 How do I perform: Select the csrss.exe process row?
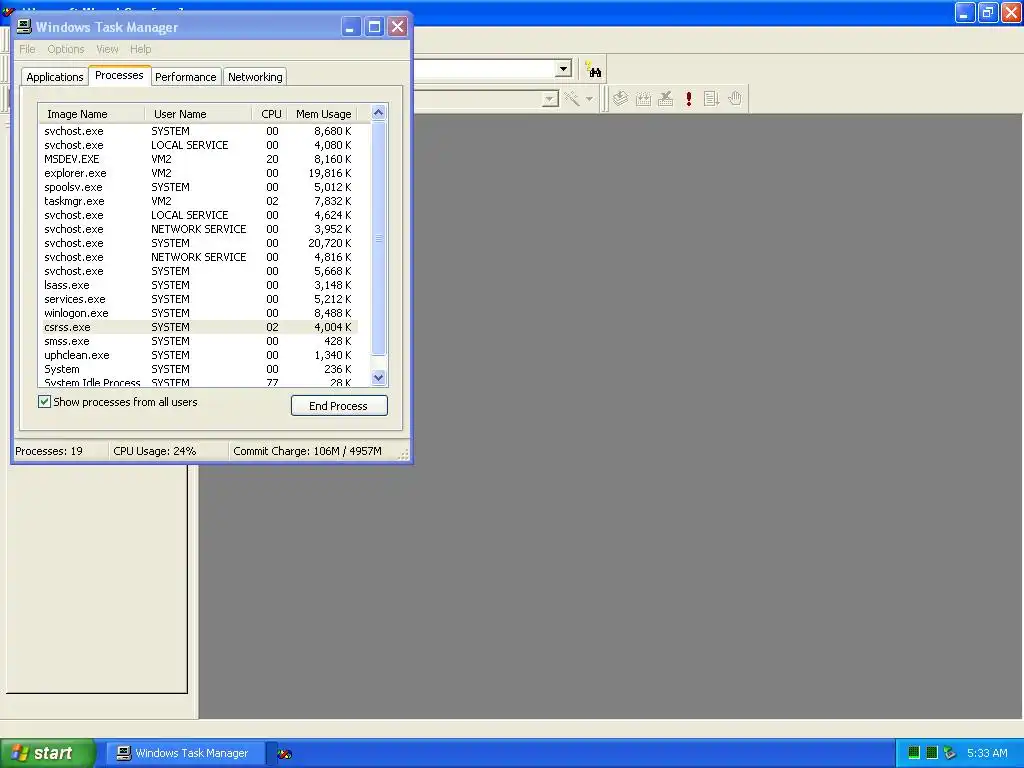198,327
